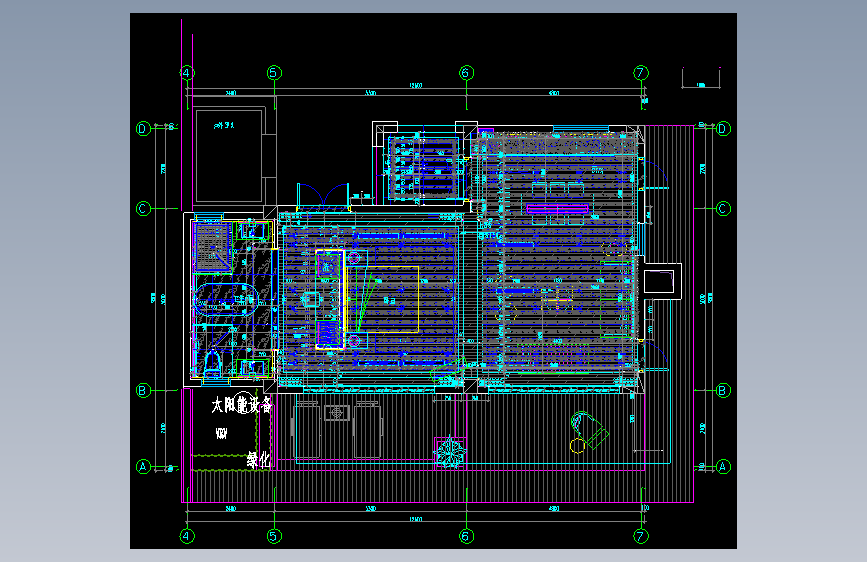Select the 绿化 text label

coord(258,460)
